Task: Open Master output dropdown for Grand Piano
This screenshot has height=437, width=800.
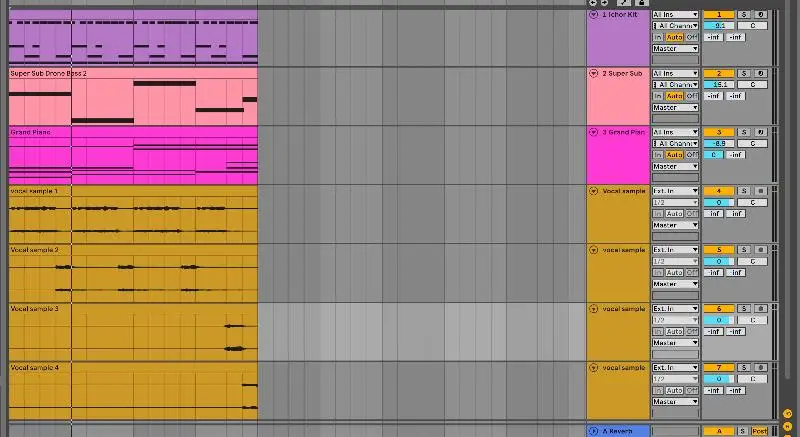Action: point(675,166)
